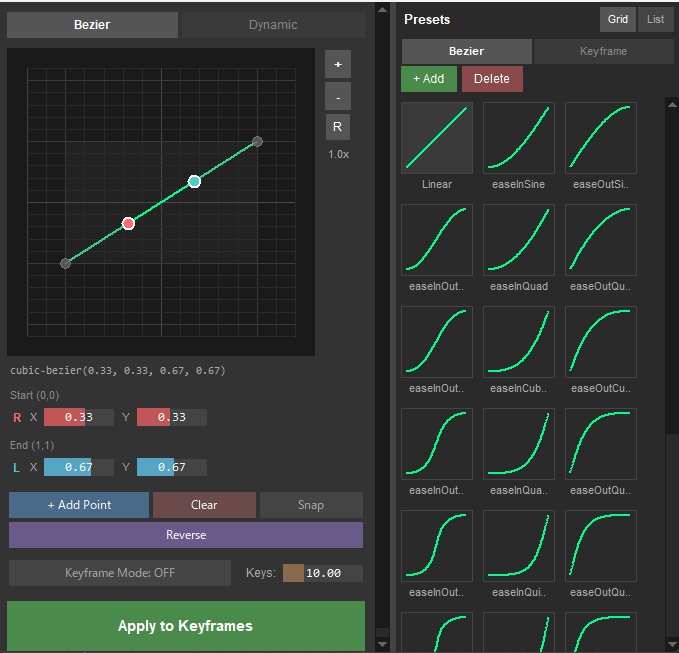Switch to the Dynamic editor tab
679x653 pixels.
[x=273, y=25]
